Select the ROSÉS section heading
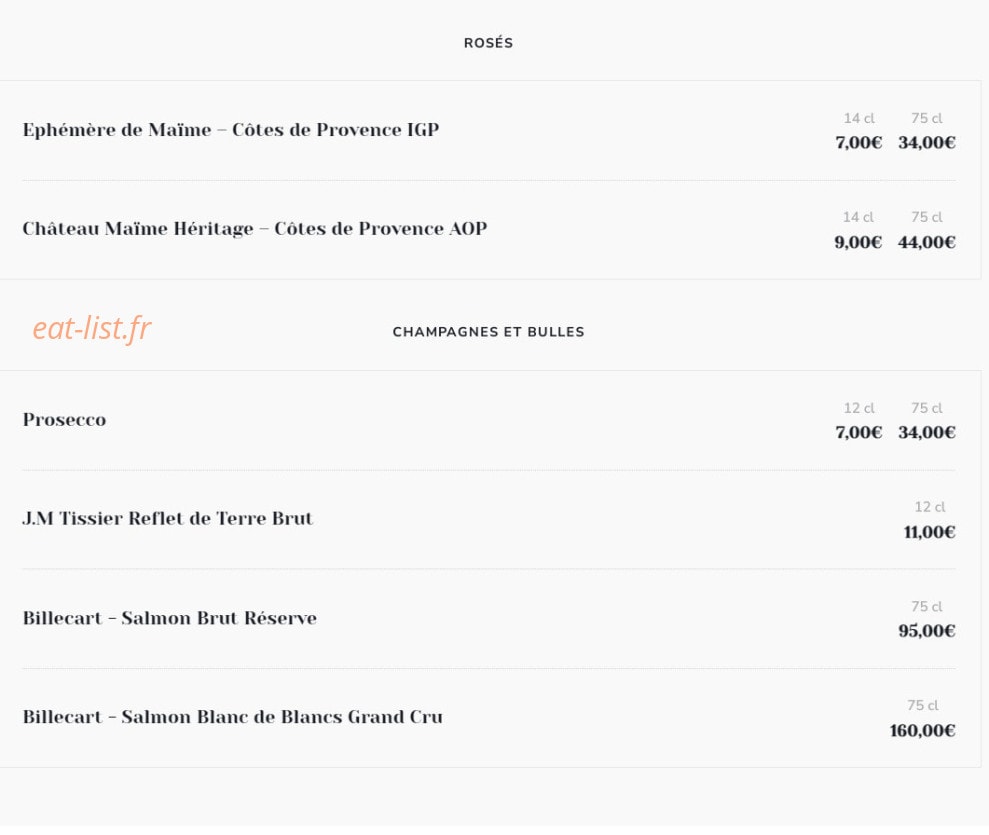Screen dimensions: 989x835 488,43
